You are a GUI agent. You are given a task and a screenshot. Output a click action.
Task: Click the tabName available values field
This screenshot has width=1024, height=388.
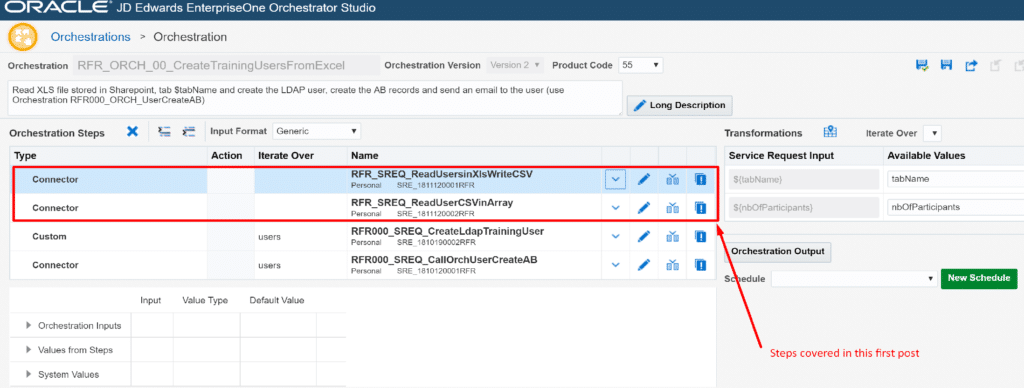coord(955,179)
